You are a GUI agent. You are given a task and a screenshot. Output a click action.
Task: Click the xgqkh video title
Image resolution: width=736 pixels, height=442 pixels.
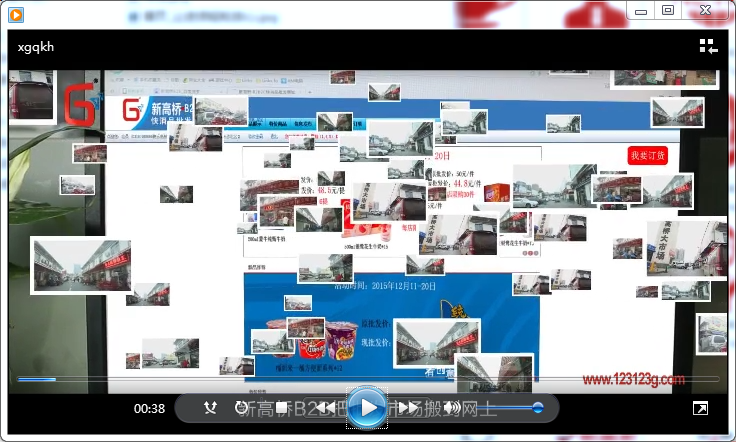(x=36, y=47)
